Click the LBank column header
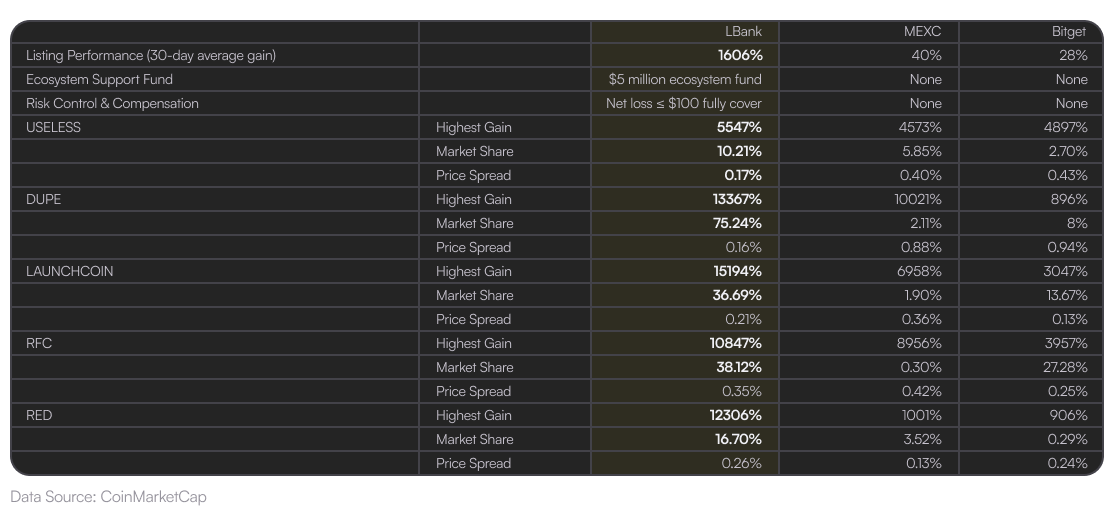1116x510 pixels. [x=742, y=31]
